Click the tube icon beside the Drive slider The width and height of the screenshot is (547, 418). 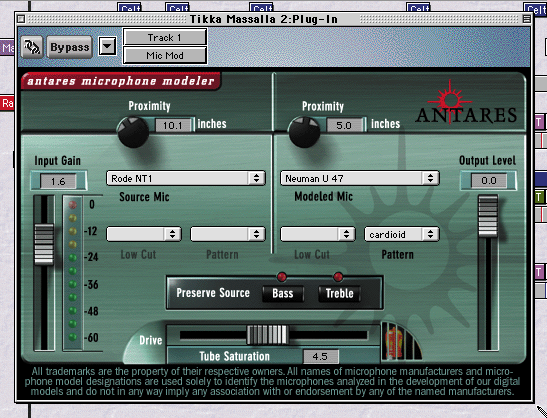[401, 342]
